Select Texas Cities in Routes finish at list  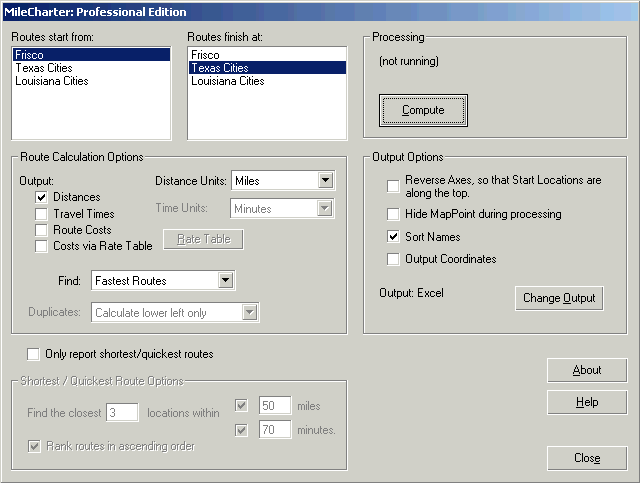click(x=267, y=68)
